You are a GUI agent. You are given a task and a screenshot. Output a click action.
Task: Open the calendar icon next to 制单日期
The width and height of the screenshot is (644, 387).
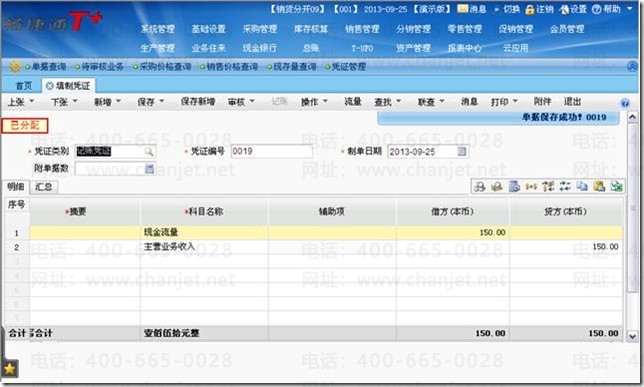[x=462, y=152]
